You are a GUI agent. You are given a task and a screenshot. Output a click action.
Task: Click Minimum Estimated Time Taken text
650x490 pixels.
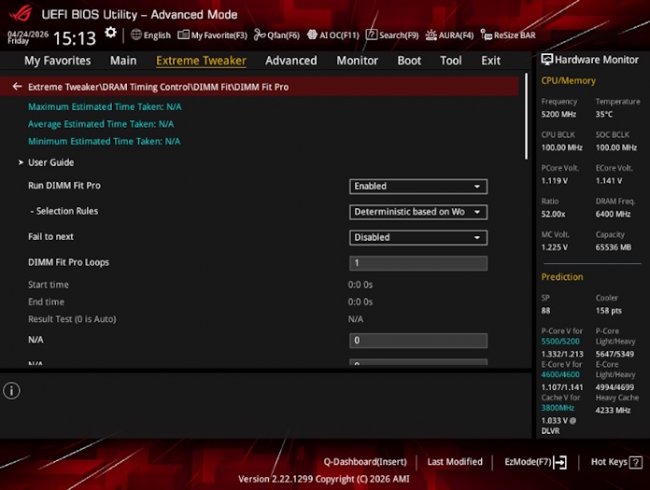(x=104, y=141)
